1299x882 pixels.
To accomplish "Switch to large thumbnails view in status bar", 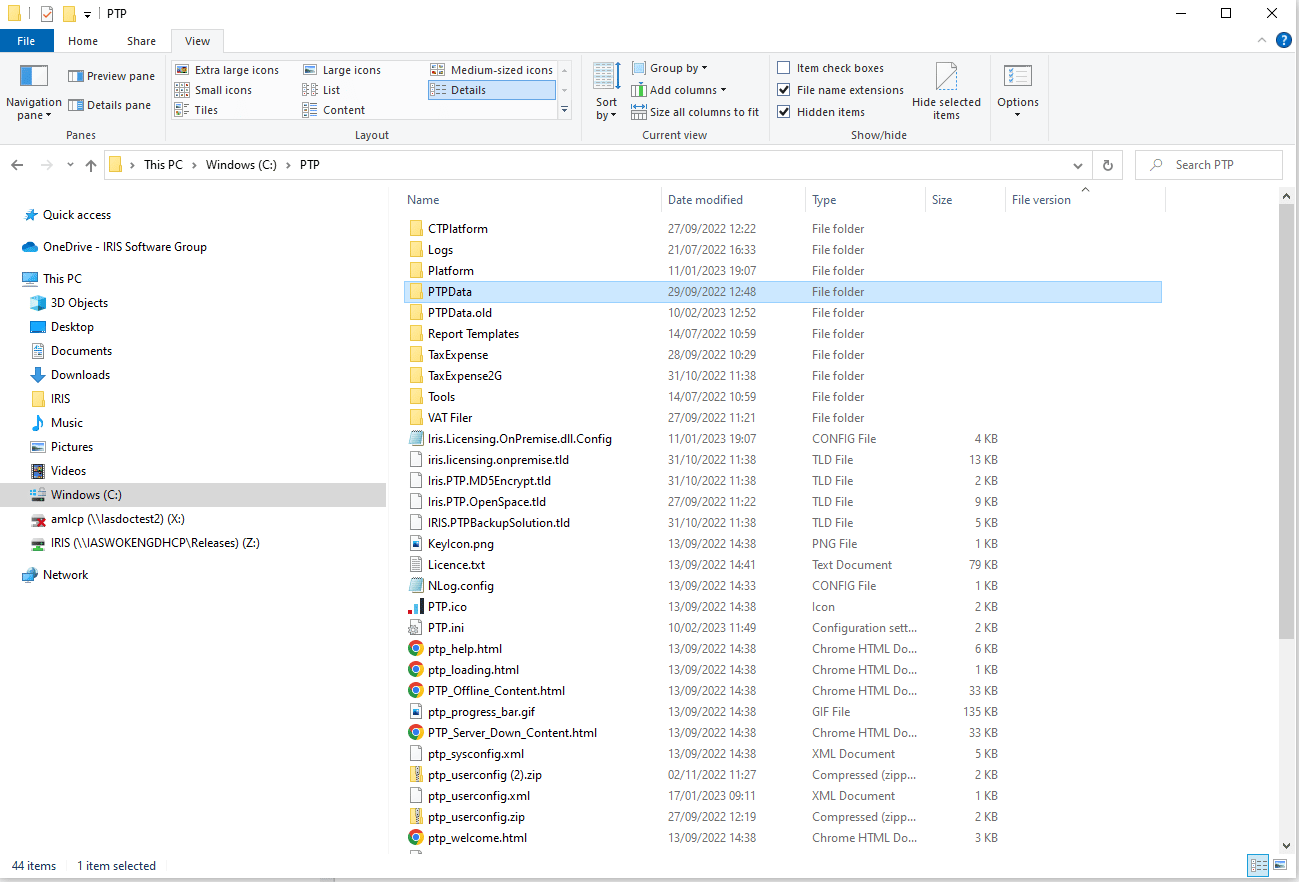I will [1280, 866].
